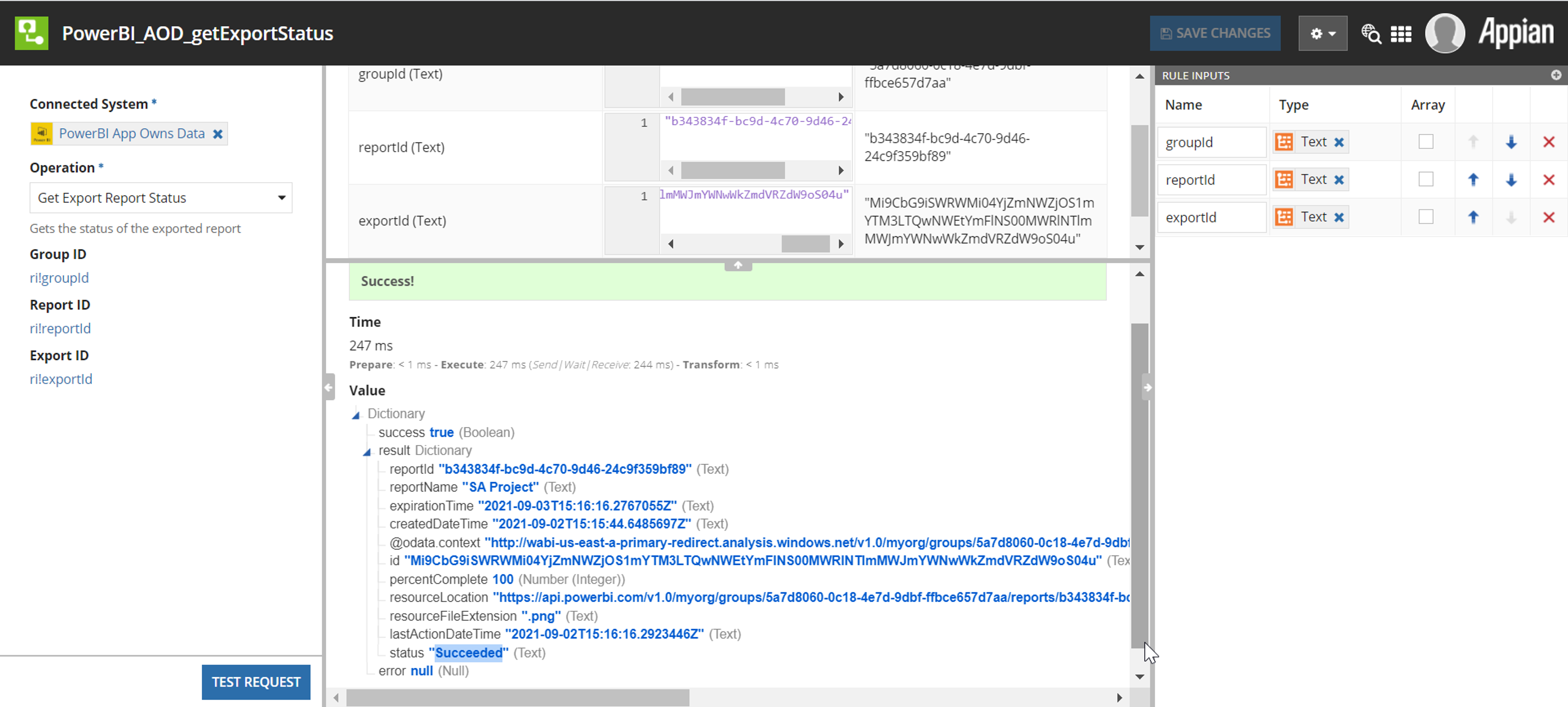Edit the ri!reportId expression
The width and height of the screenshot is (1568, 707).
click(60, 329)
